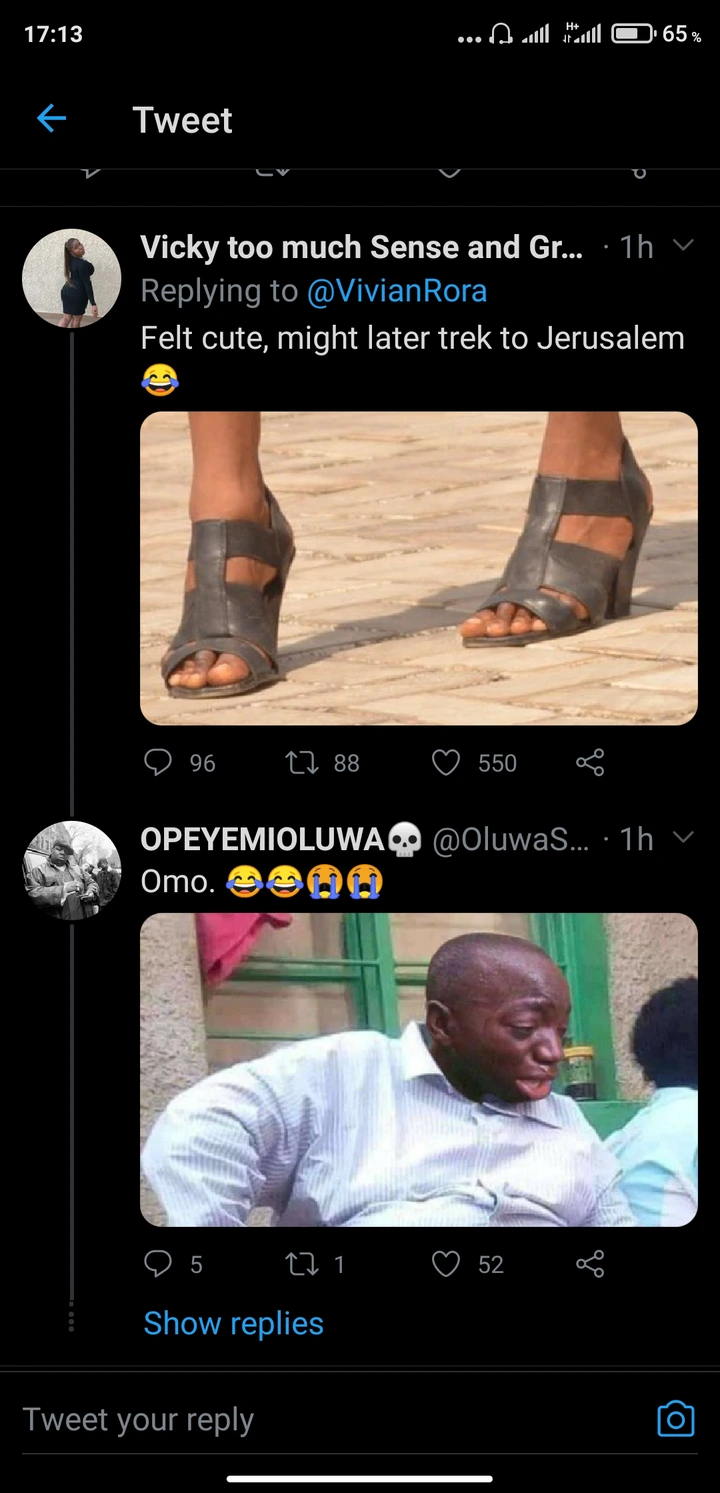Open options chevron on OPEYEMIOLUWA's tweet
Viewport: 720px width, 1493px height.
tap(683, 838)
